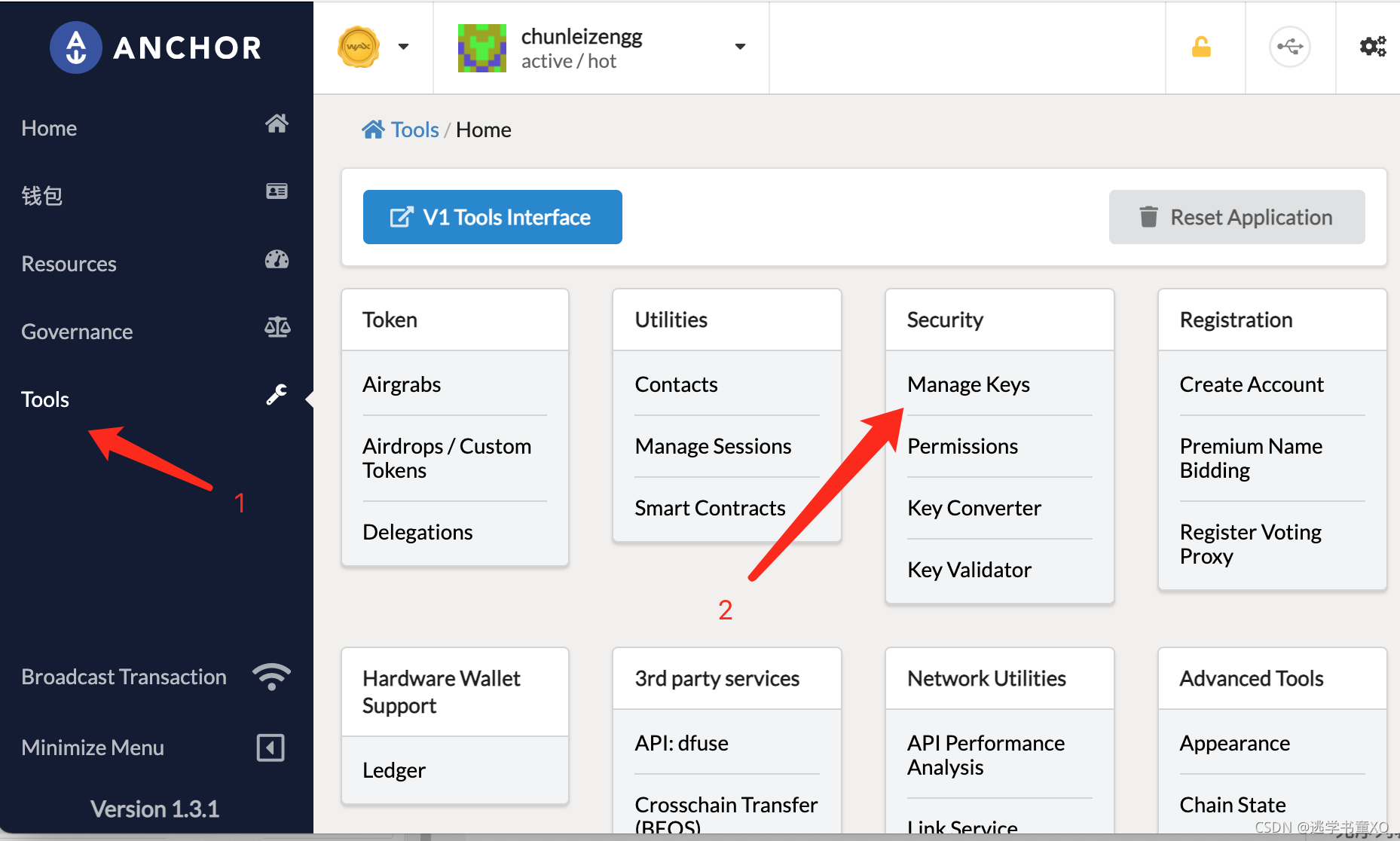Image resolution: width=1400 pixels, height=841 pixels.
Task: Open API: dfuse under 3rd party services
Action: tap(681, 743)
